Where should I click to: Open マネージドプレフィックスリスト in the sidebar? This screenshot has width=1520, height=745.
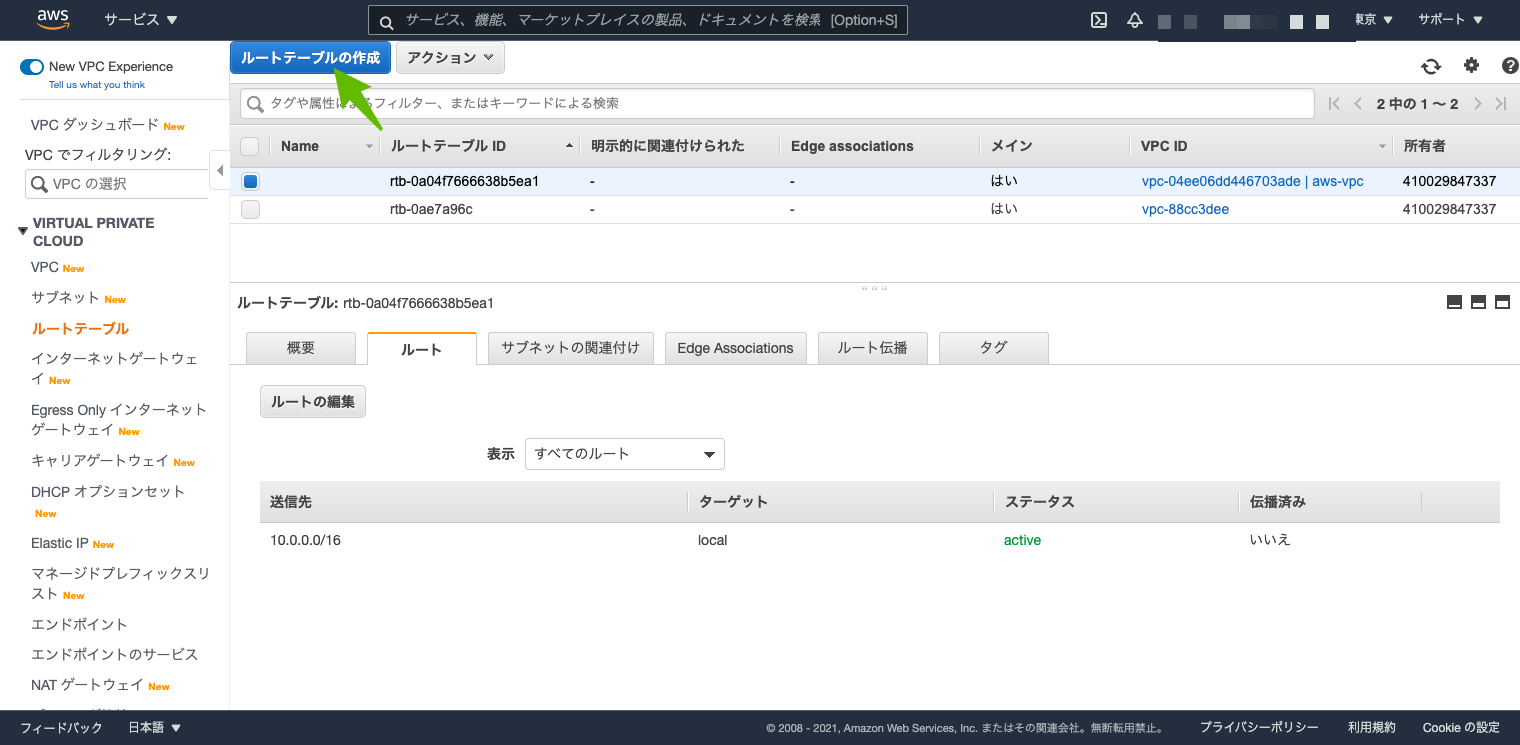click(121, 584)
